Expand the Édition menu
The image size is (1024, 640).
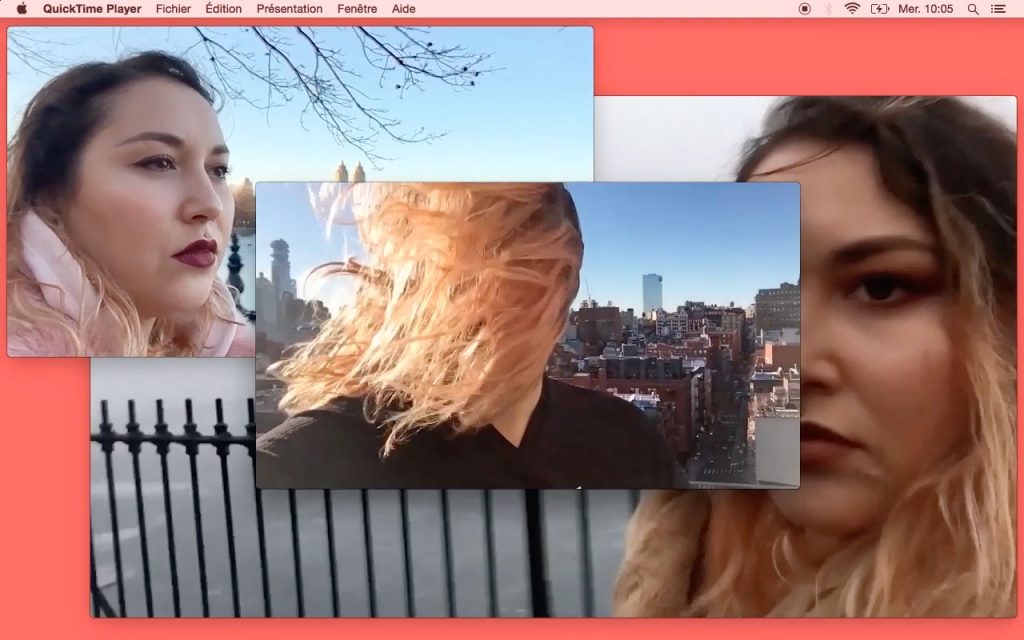click(x=223, y=9)
